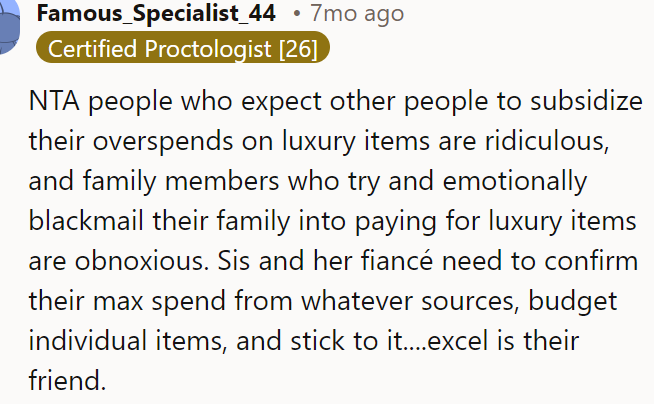The height and width of the screenshot is (404, 654).
Task: Open the Famous_Specialist_44 user profile
Action: [156, 13]
